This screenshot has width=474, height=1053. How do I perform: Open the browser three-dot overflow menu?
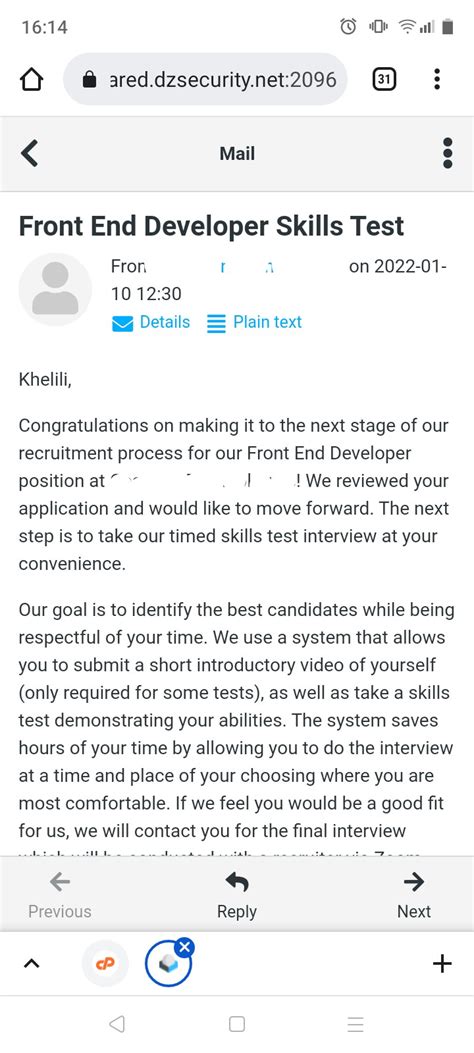click(437, 79)
